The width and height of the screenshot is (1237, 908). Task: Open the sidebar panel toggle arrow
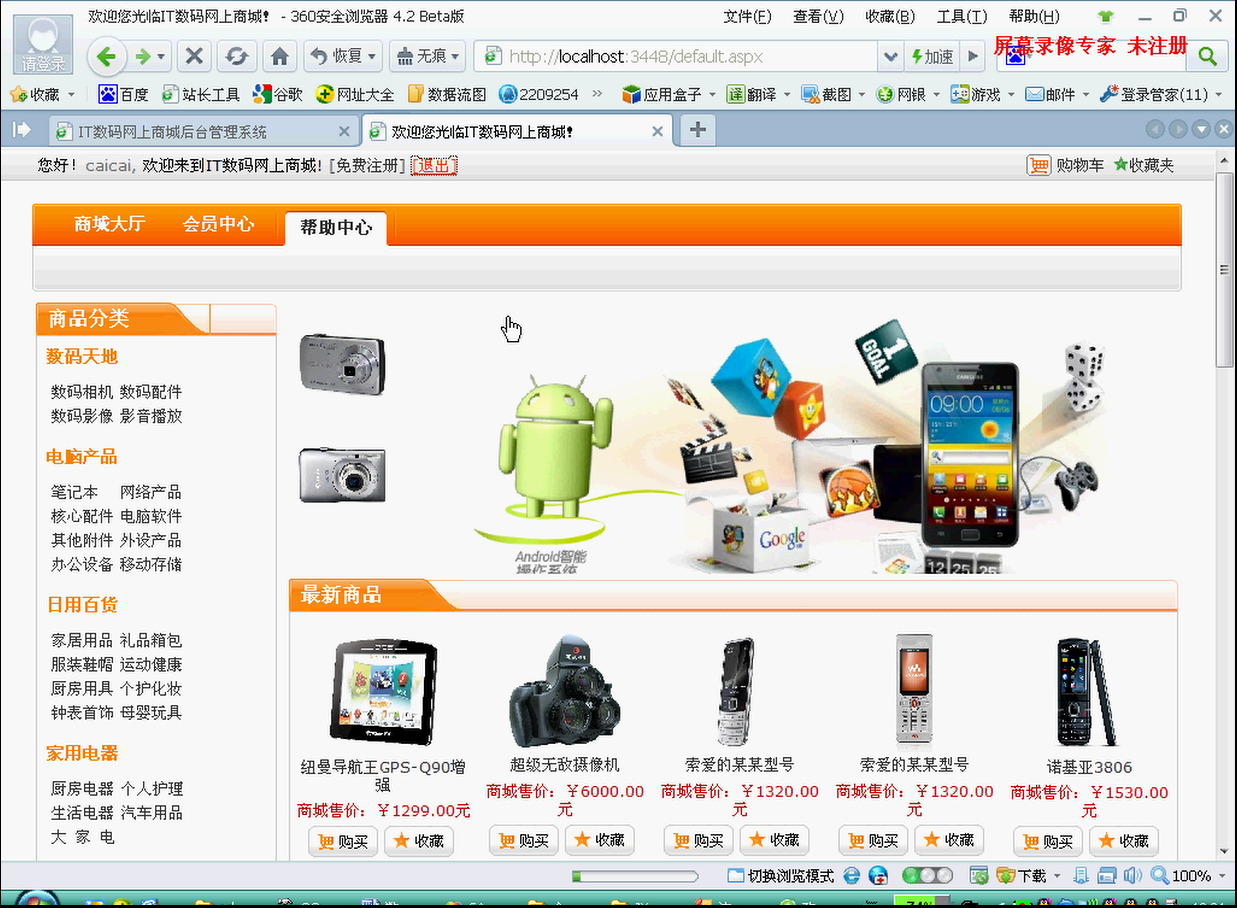(x=21, y=130)
